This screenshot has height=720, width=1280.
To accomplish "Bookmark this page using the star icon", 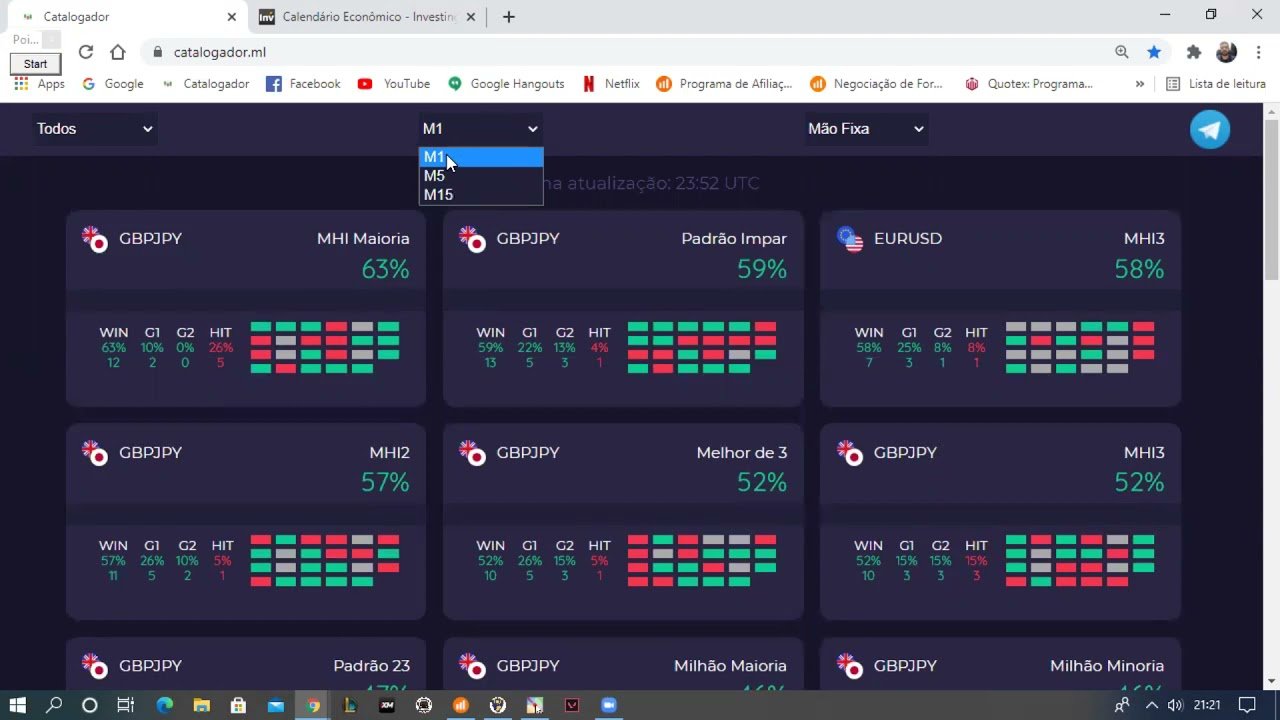I will point(1155,52).
